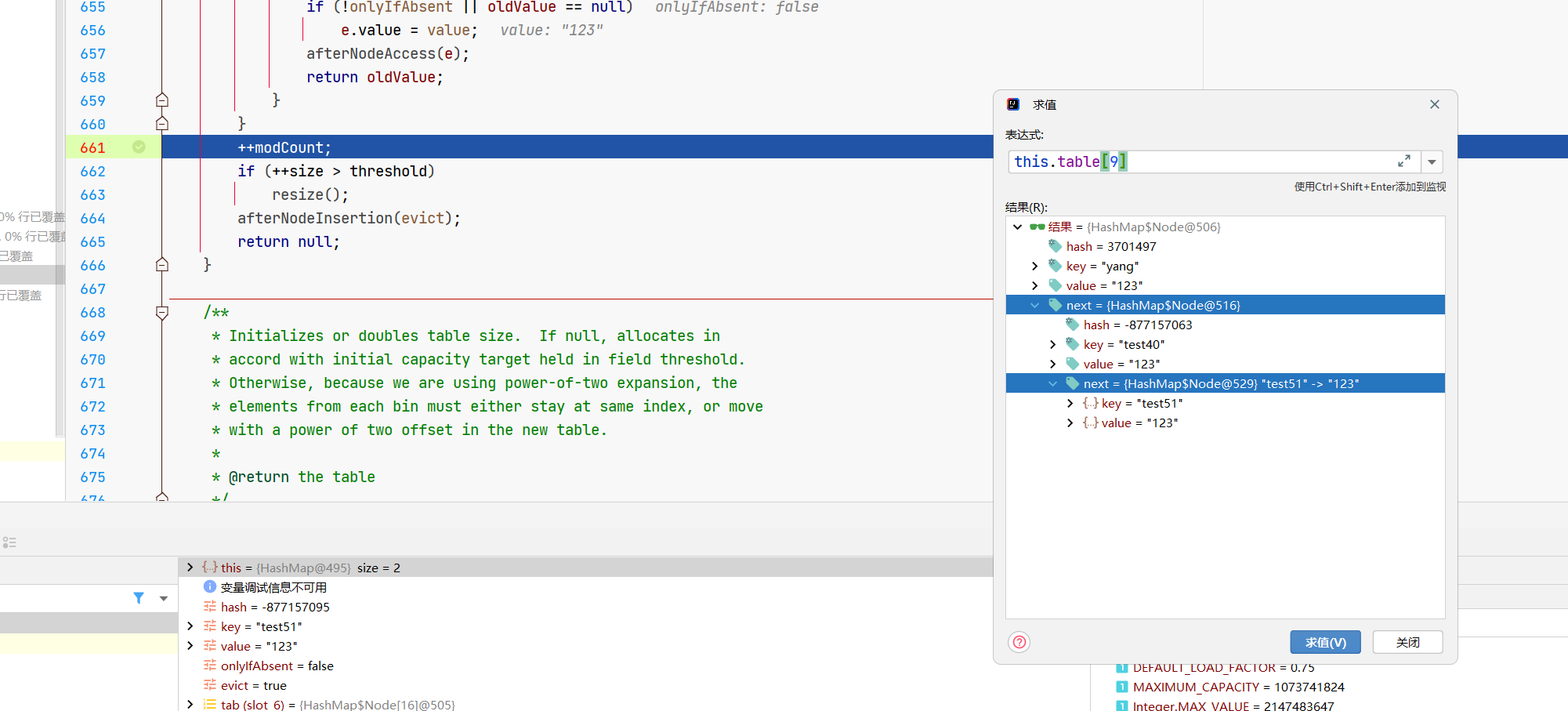This screenshot has width=1568, height=711.
Task: Click the array icon beside tab (slot_6)
Action: click(x=210, y=705)
